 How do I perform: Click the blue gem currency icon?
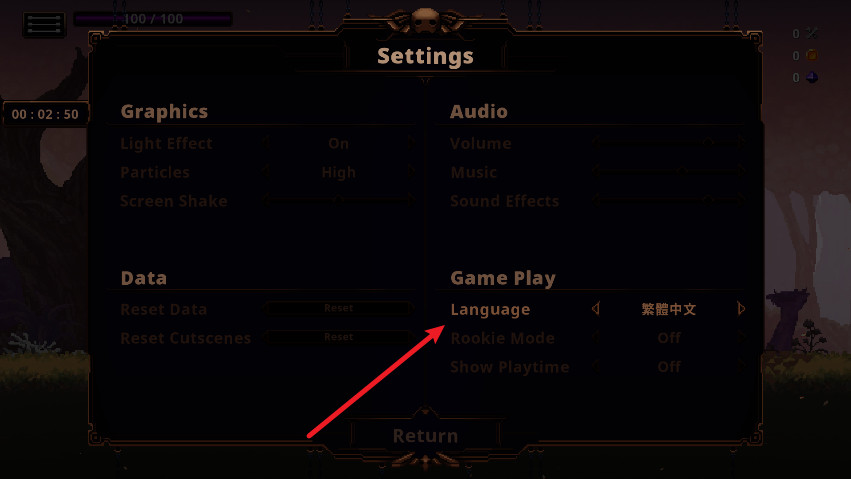tap(812, 78)
